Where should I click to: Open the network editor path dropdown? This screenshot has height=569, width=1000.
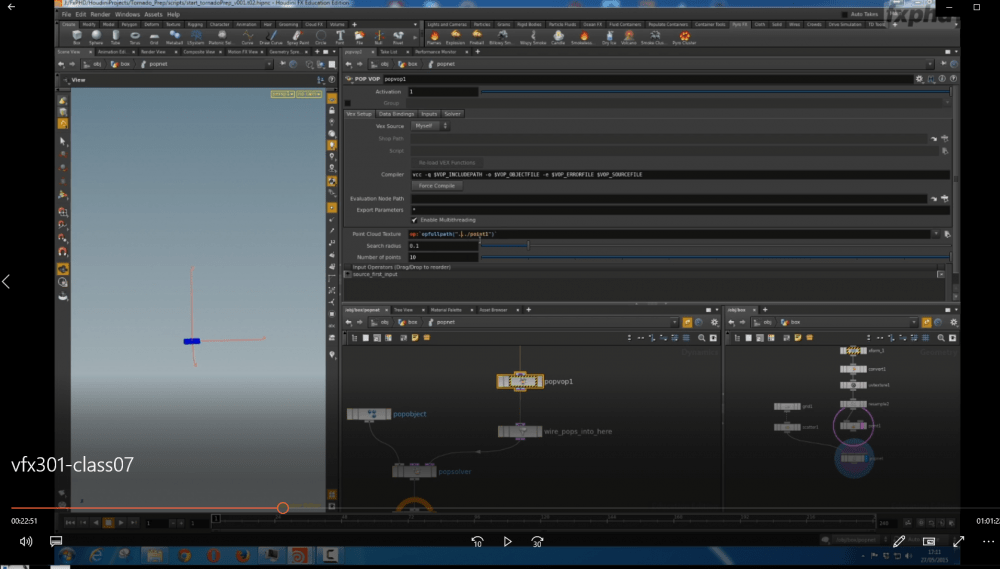point(674,323)
